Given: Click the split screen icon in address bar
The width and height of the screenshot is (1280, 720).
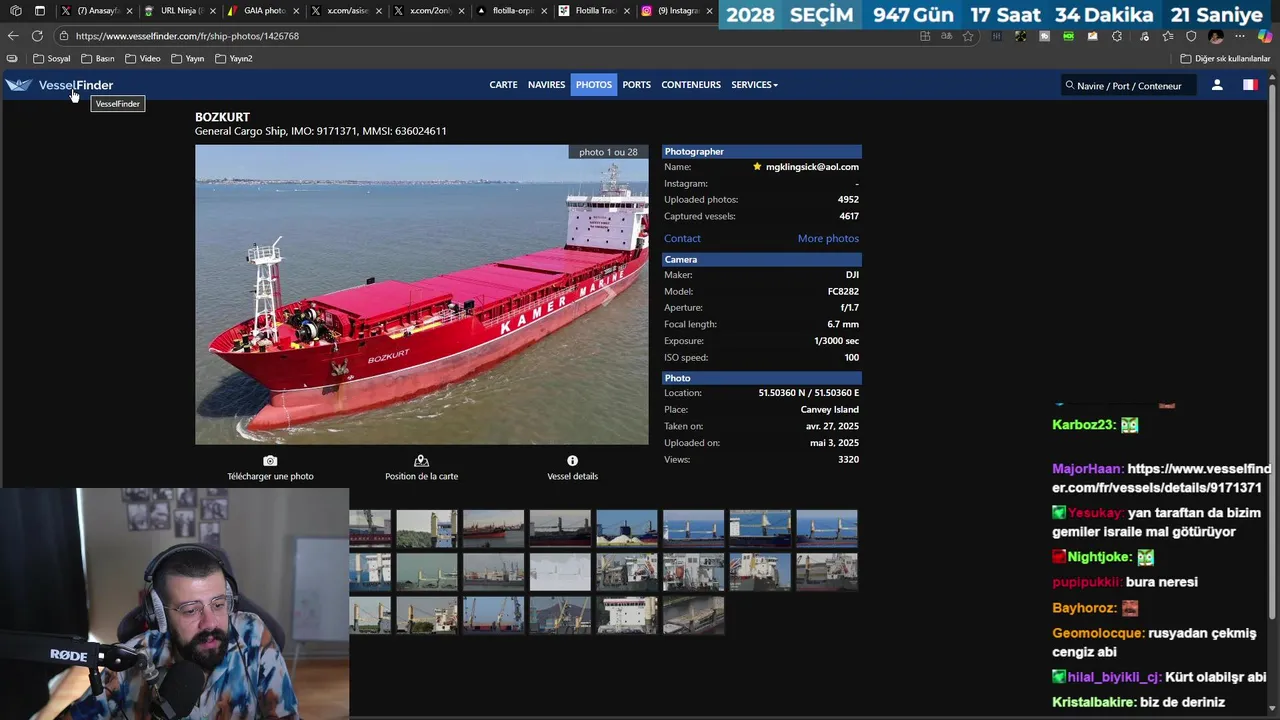Looking at the screenshot, I should [925, 36].
